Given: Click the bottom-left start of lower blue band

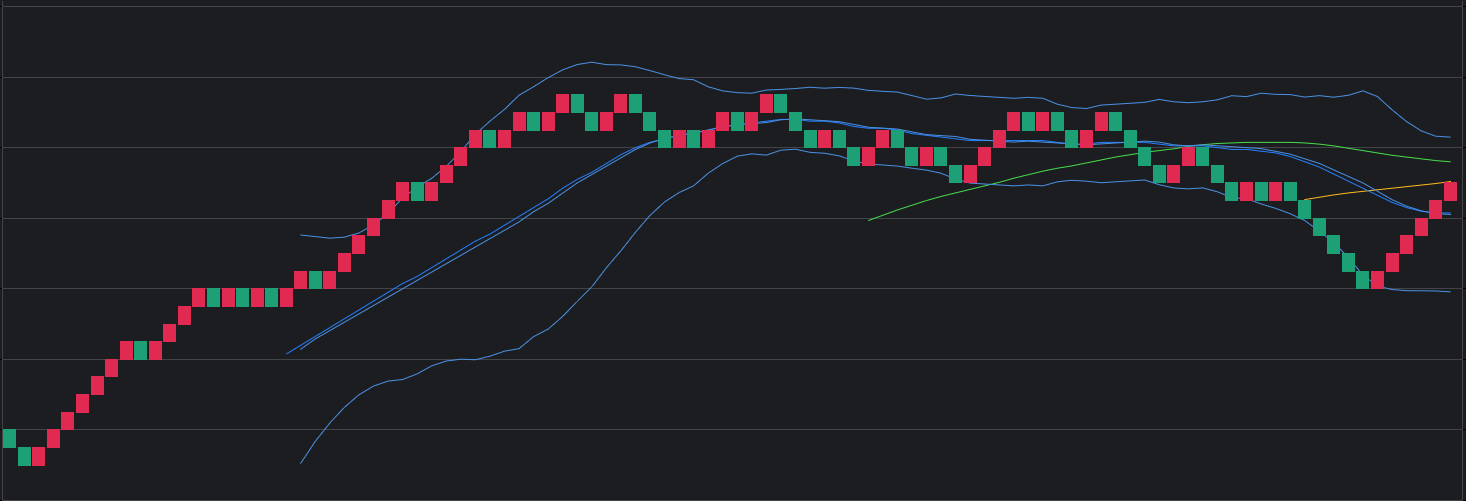Looking at the screenshot, I should (301, 463).
